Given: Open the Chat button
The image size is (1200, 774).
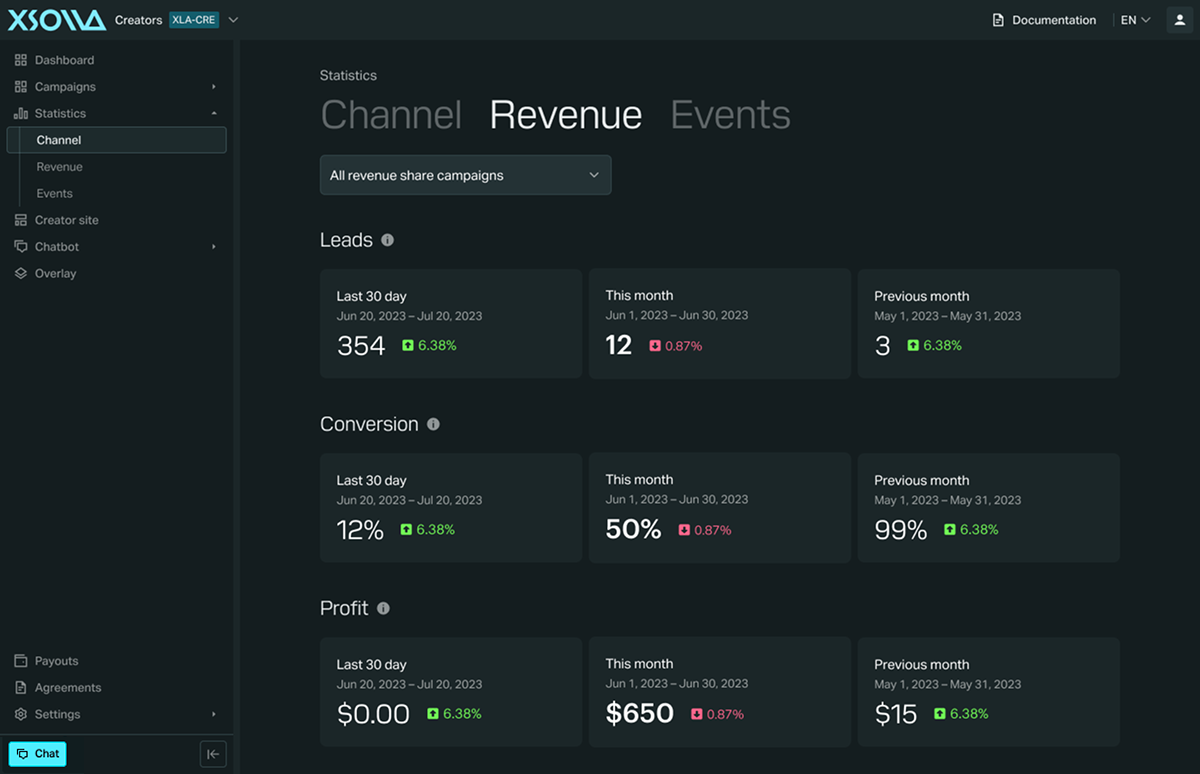Looking at the screenshot, I should click(x=37, y=754).
